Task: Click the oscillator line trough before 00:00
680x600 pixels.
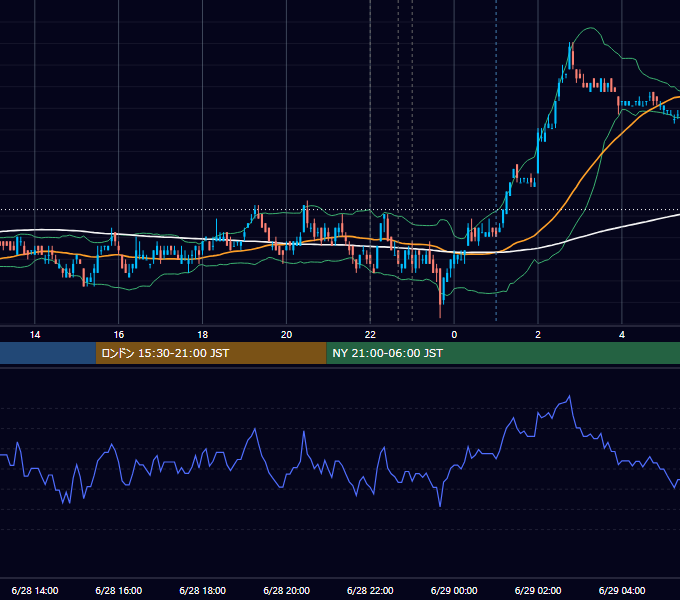Action: (x=440, y=505)
